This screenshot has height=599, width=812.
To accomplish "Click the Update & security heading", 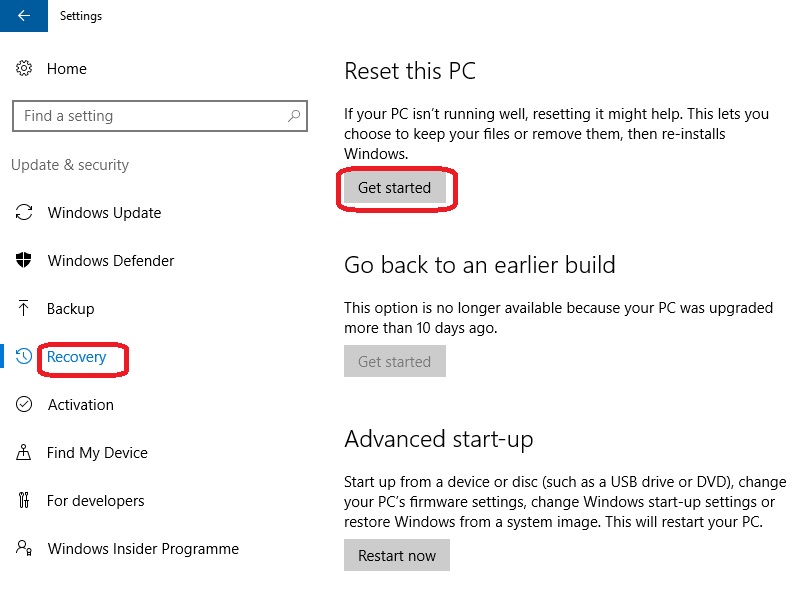I will tap(71, 165).
